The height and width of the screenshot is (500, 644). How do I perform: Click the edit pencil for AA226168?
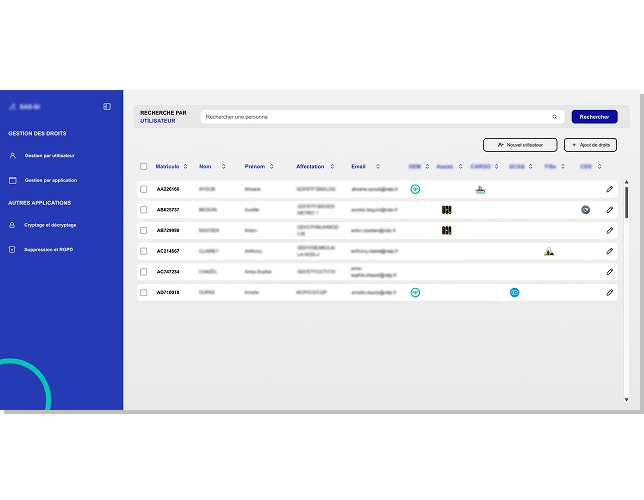tap(609, 189)
